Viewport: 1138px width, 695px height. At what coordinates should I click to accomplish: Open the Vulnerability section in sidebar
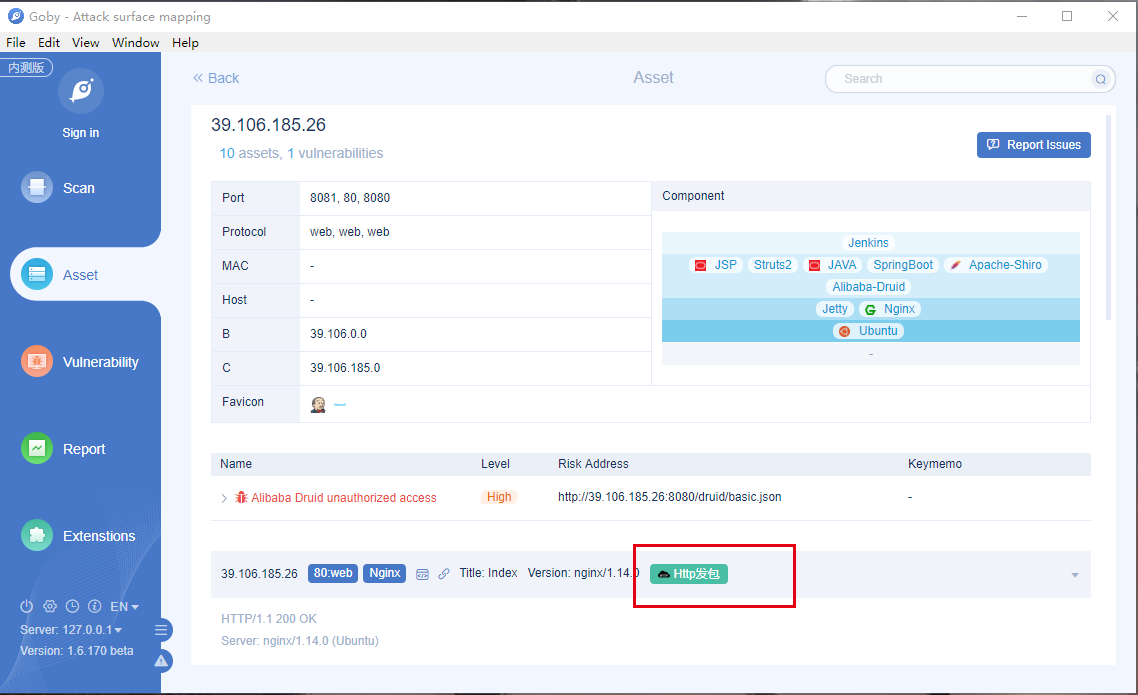pyautogui.click(x=80, y=362)
